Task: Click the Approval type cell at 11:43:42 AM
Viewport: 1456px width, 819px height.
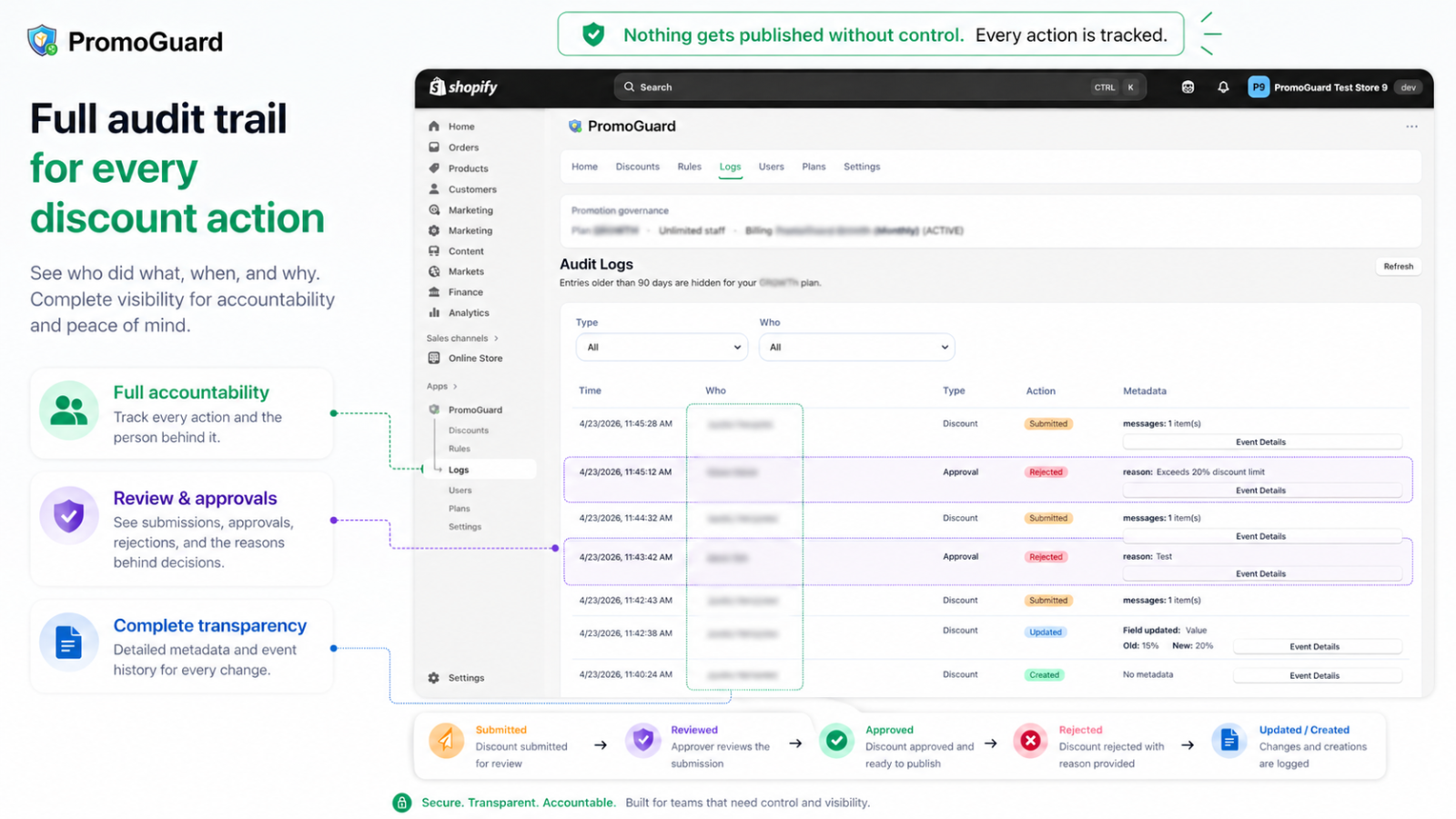Action: tap(960, 557)
